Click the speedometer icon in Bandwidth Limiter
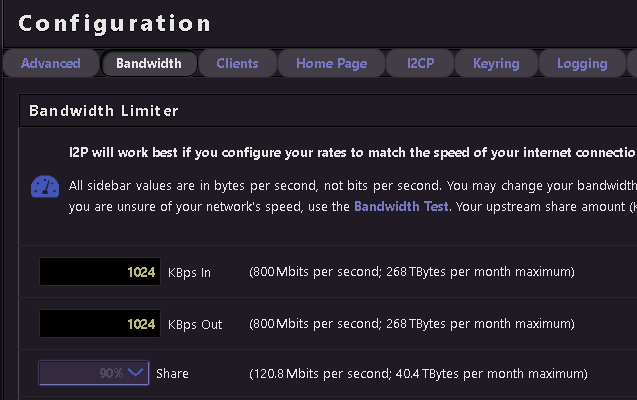This screenshot has height=400, width=637. click(45, 187)
